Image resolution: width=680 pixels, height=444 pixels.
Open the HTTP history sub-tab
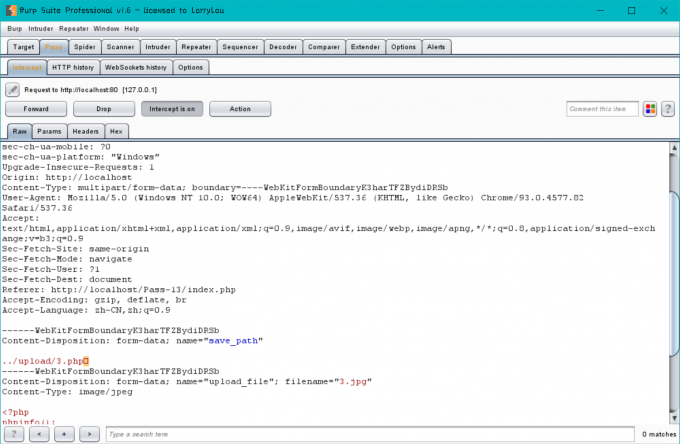pos(73,67)
